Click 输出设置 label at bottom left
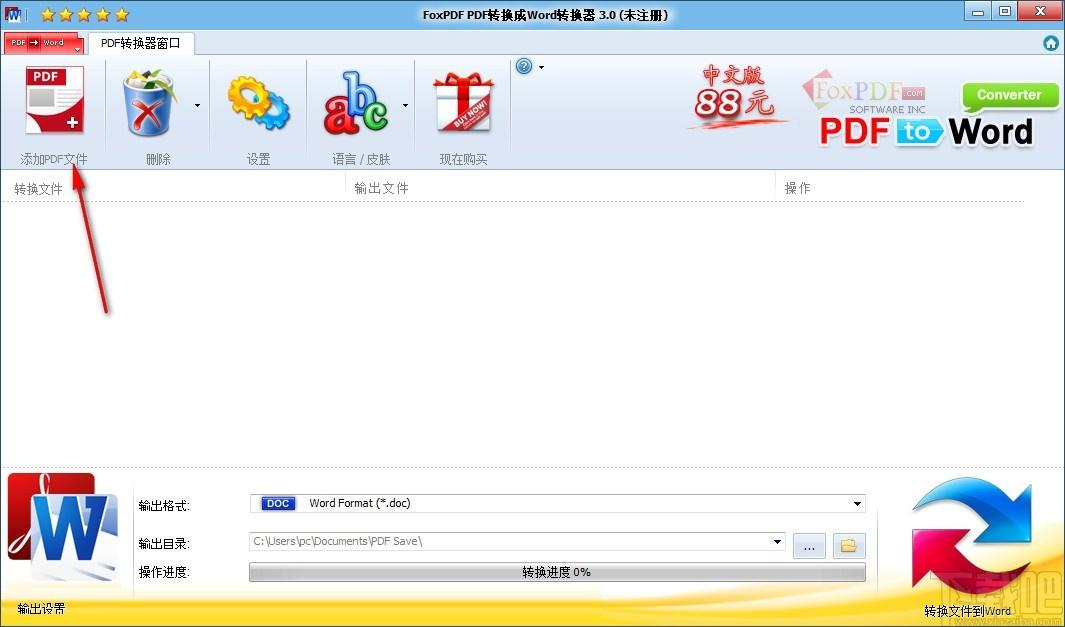Screen dimensions: 1065x627 click(x=41, y=609)
